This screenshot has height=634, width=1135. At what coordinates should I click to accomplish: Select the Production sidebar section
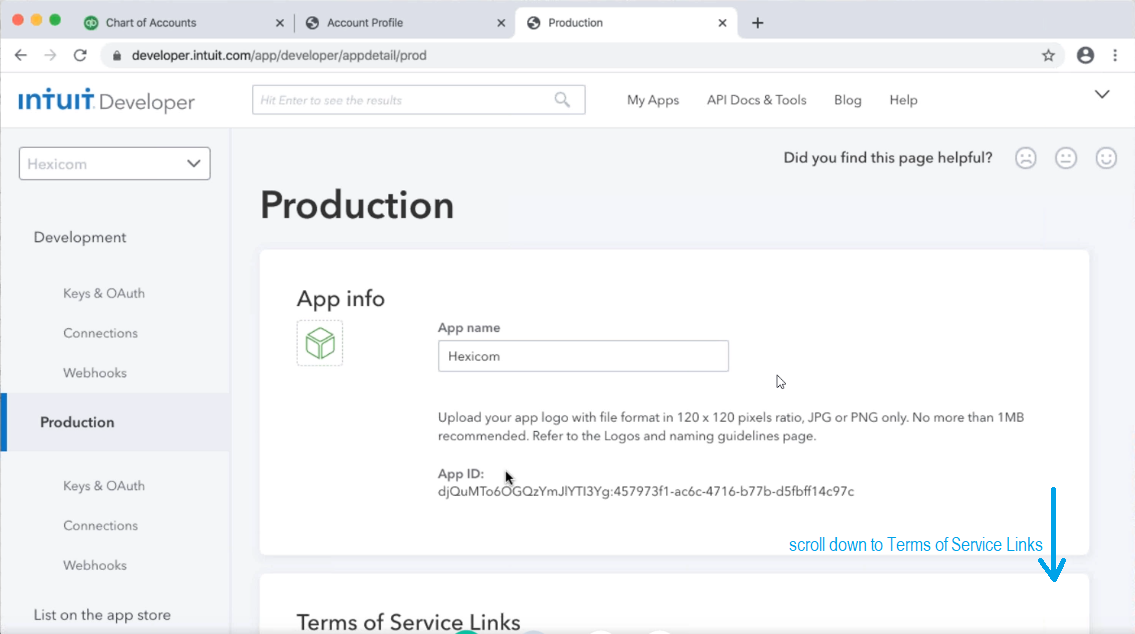coord(116,422)
